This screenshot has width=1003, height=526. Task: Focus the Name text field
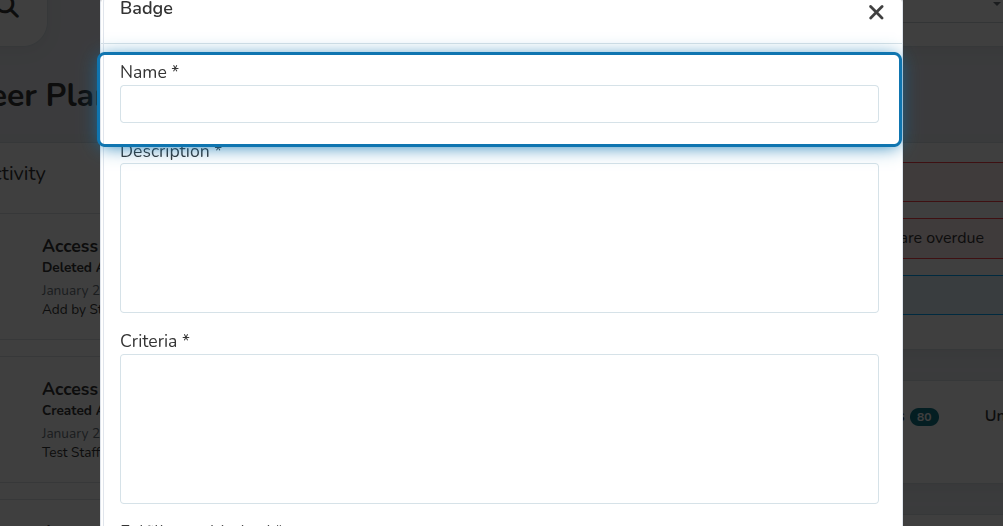pyautogui.click(x=499, y=104)
